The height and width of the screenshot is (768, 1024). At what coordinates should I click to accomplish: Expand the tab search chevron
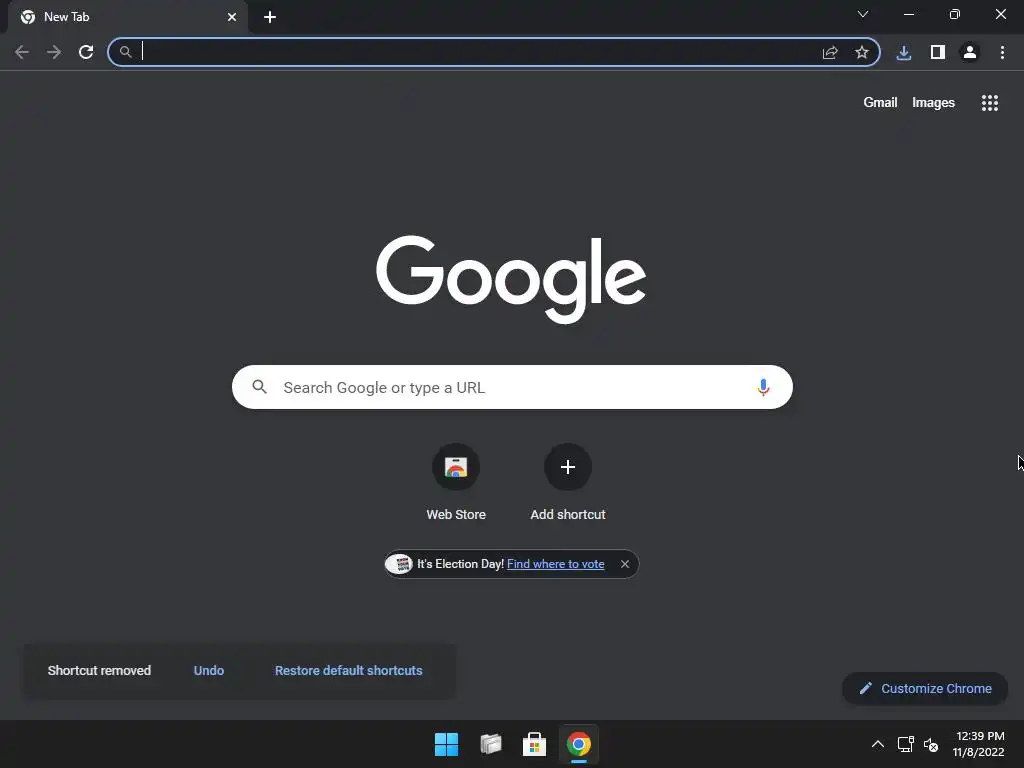[x=863, y=14]
